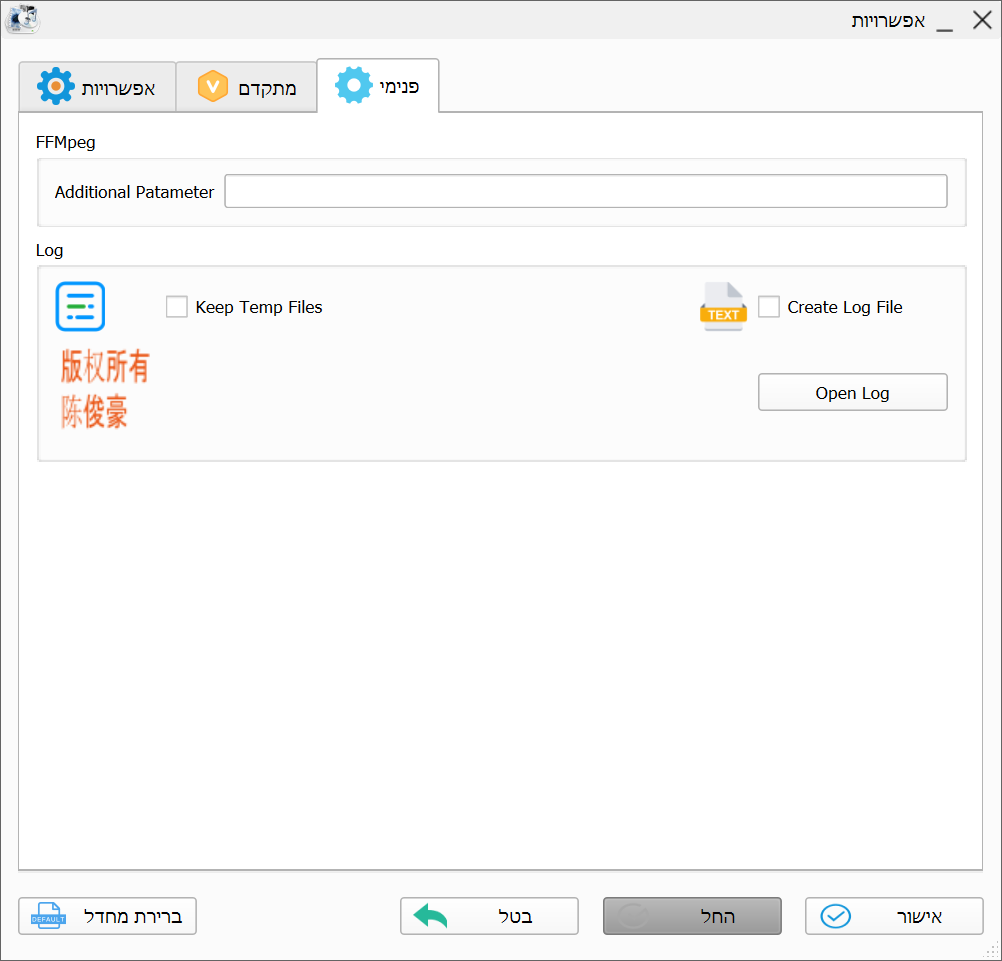Toggle the Create Log File checkbox
1002x961 pixels.
[769, 307]
